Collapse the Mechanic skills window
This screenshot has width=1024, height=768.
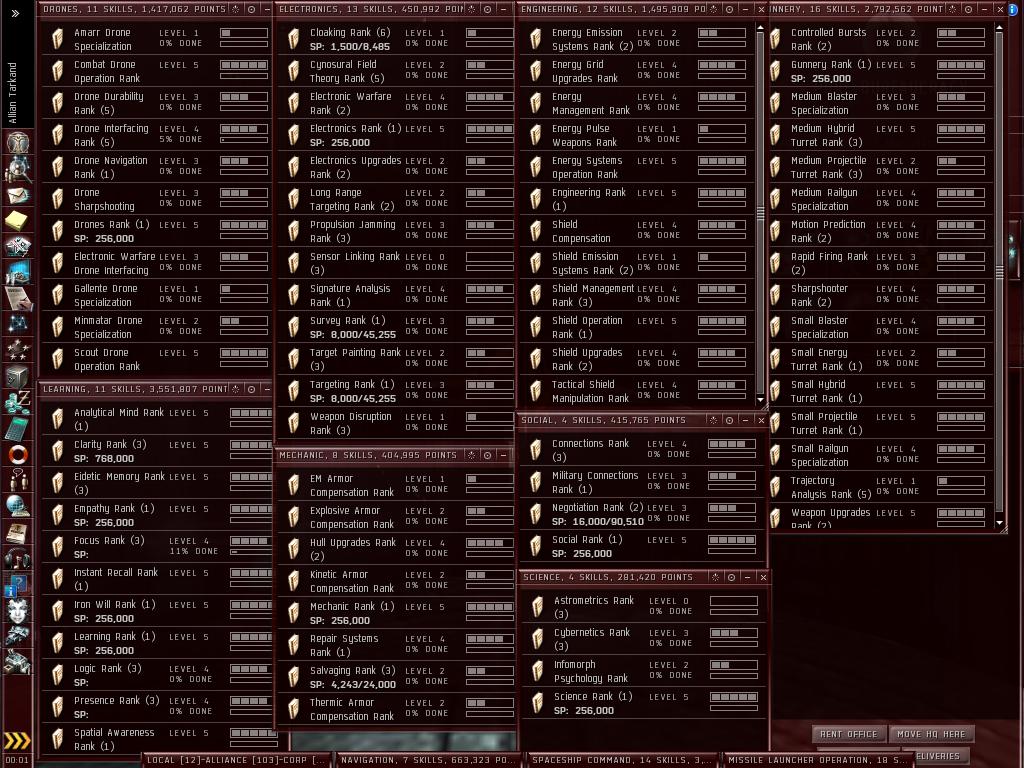coord(503,455)
